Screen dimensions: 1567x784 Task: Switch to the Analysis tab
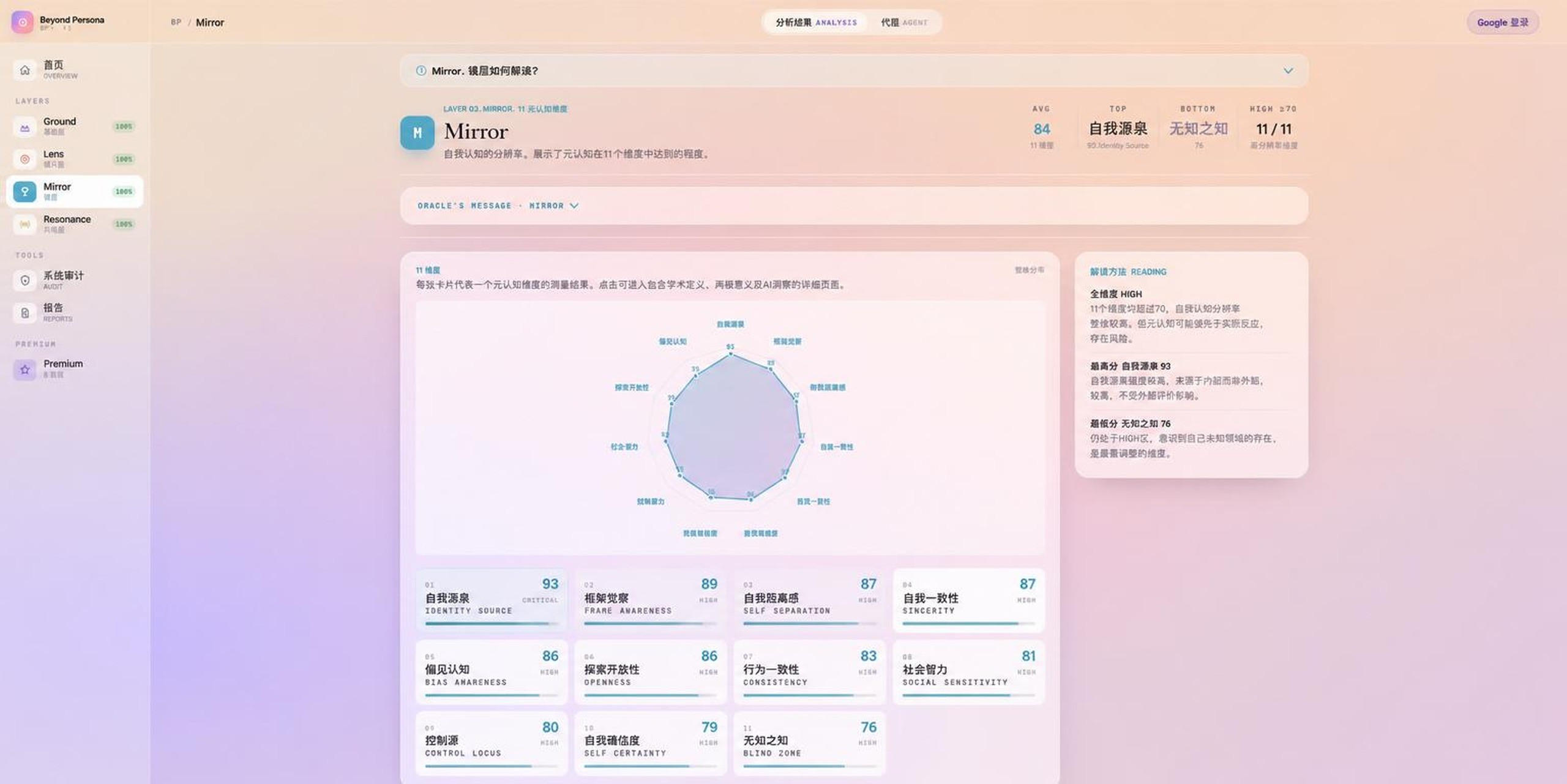point(816,23)
